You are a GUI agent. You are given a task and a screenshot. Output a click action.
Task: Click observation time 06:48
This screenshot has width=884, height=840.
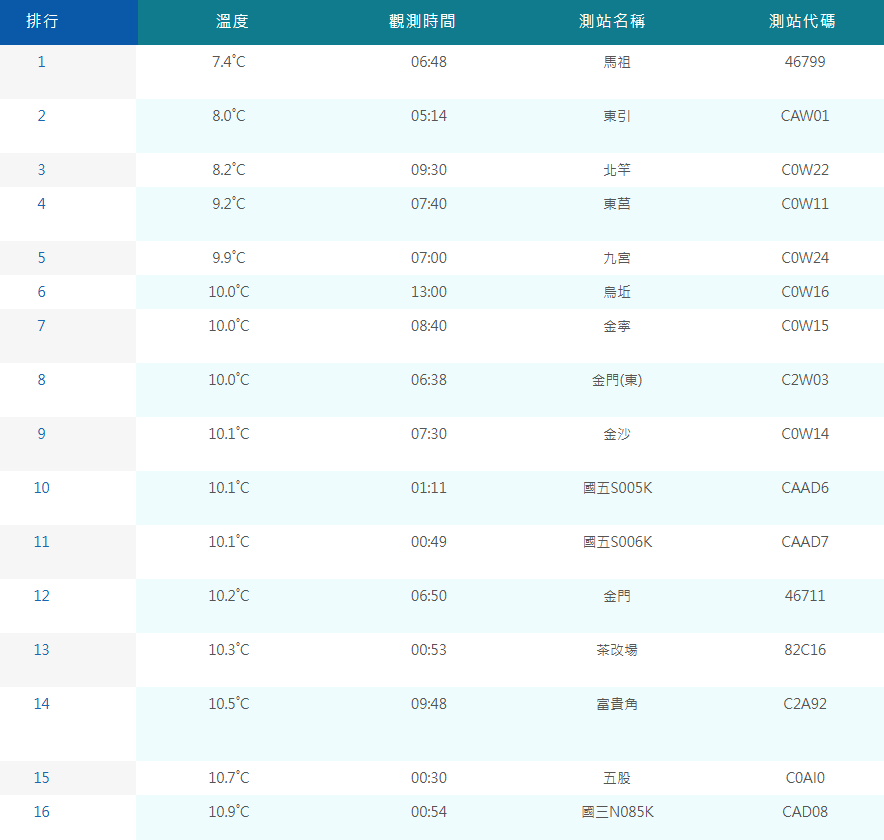(x=429, y=61)
